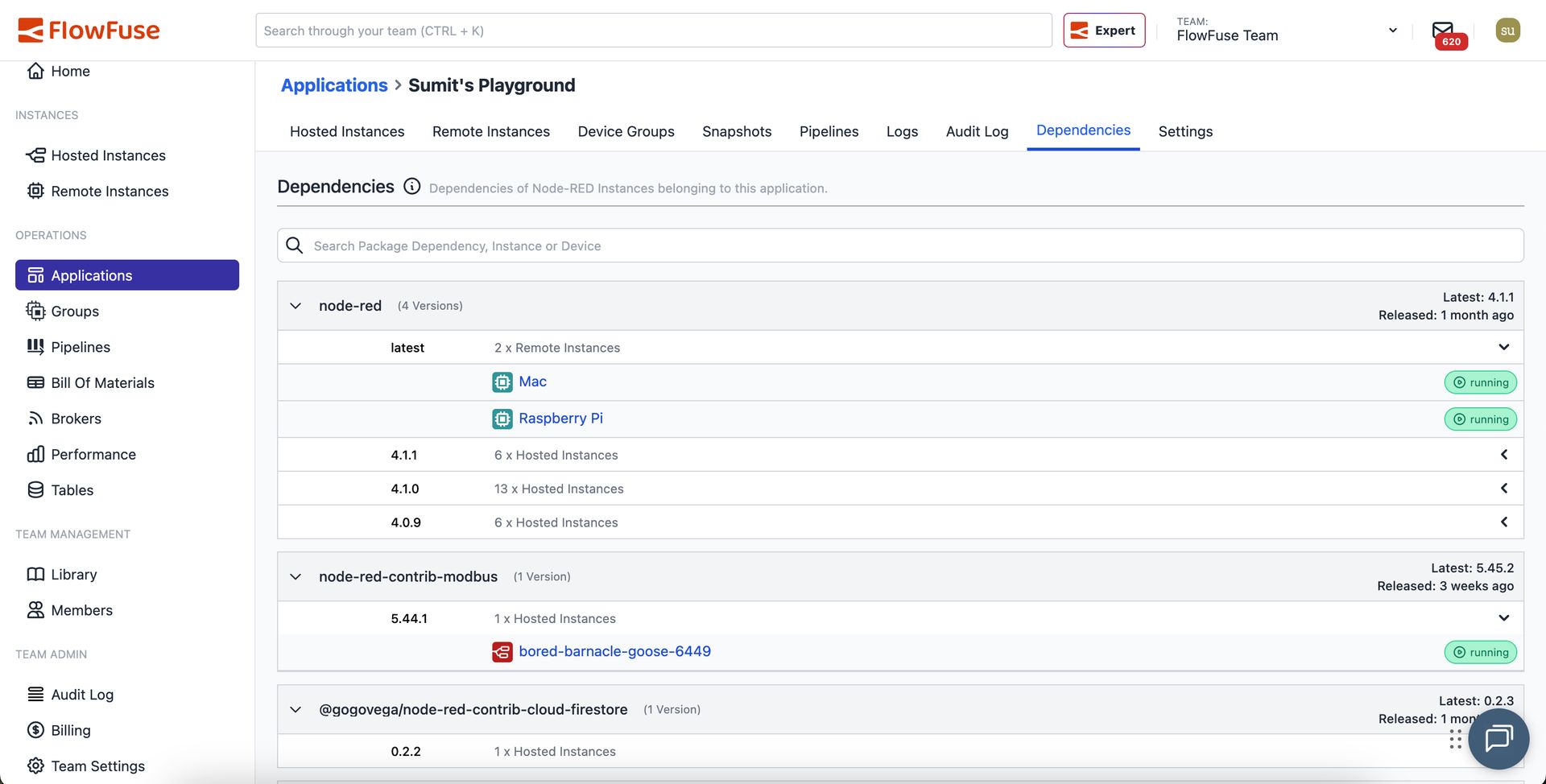Expand the 4.1.0 version row
Image resolution: width=1546 pixels, height=784 pixels.
coord(1503,489)
